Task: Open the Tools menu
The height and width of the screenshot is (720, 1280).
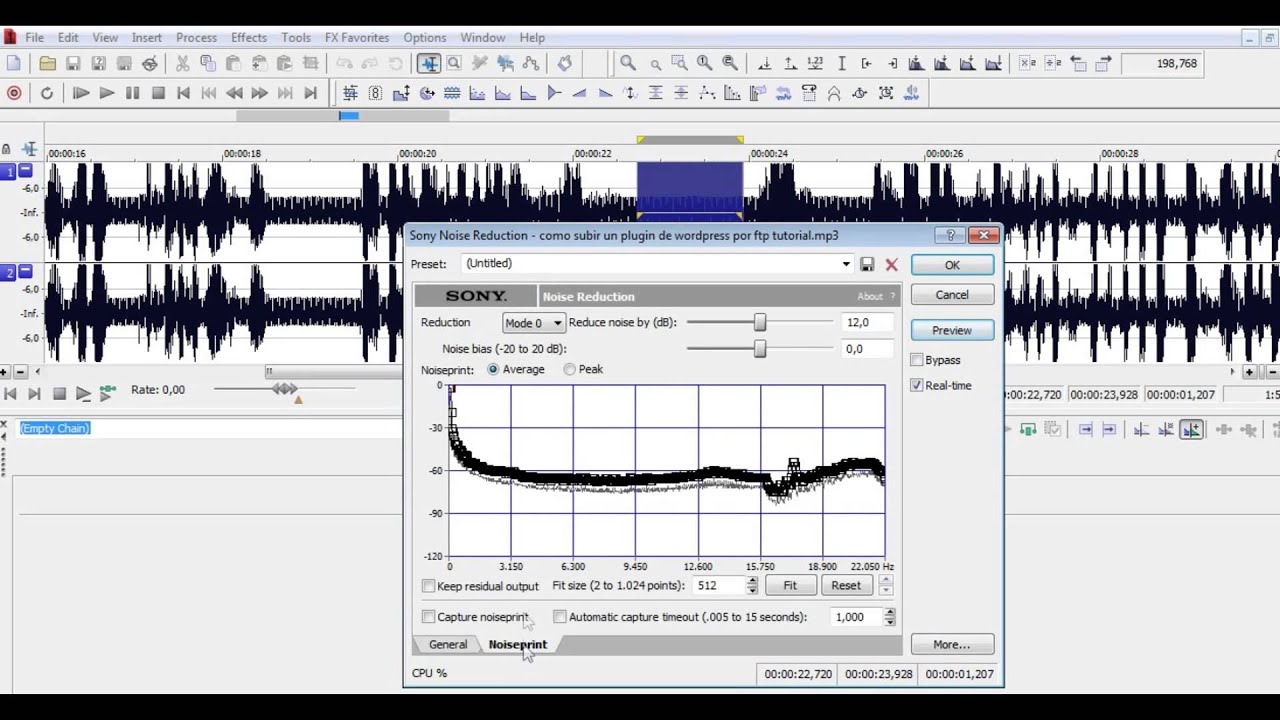Action: (x=296, y=37)
